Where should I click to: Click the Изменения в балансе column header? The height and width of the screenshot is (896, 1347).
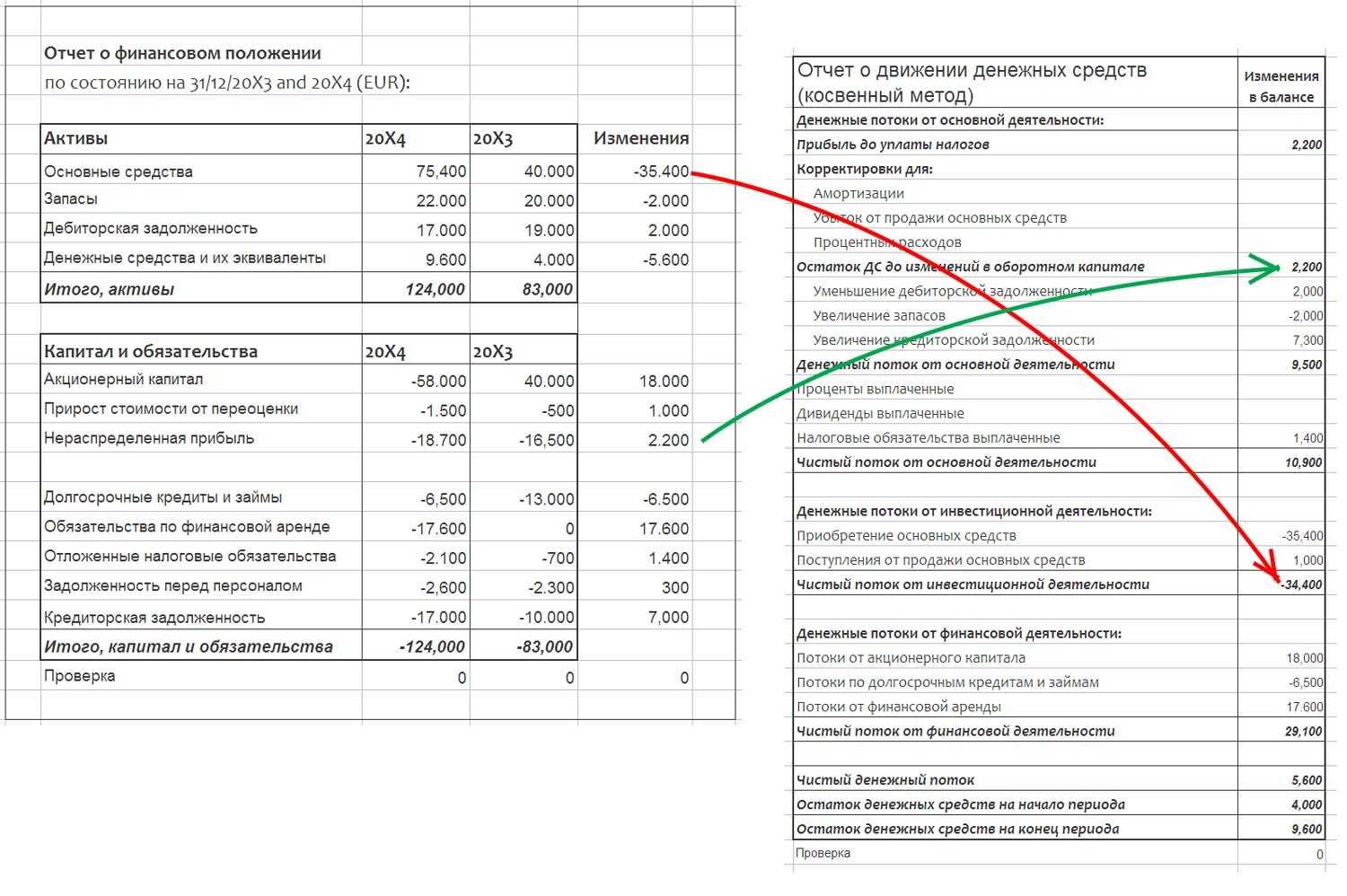tap(1281, 86)
